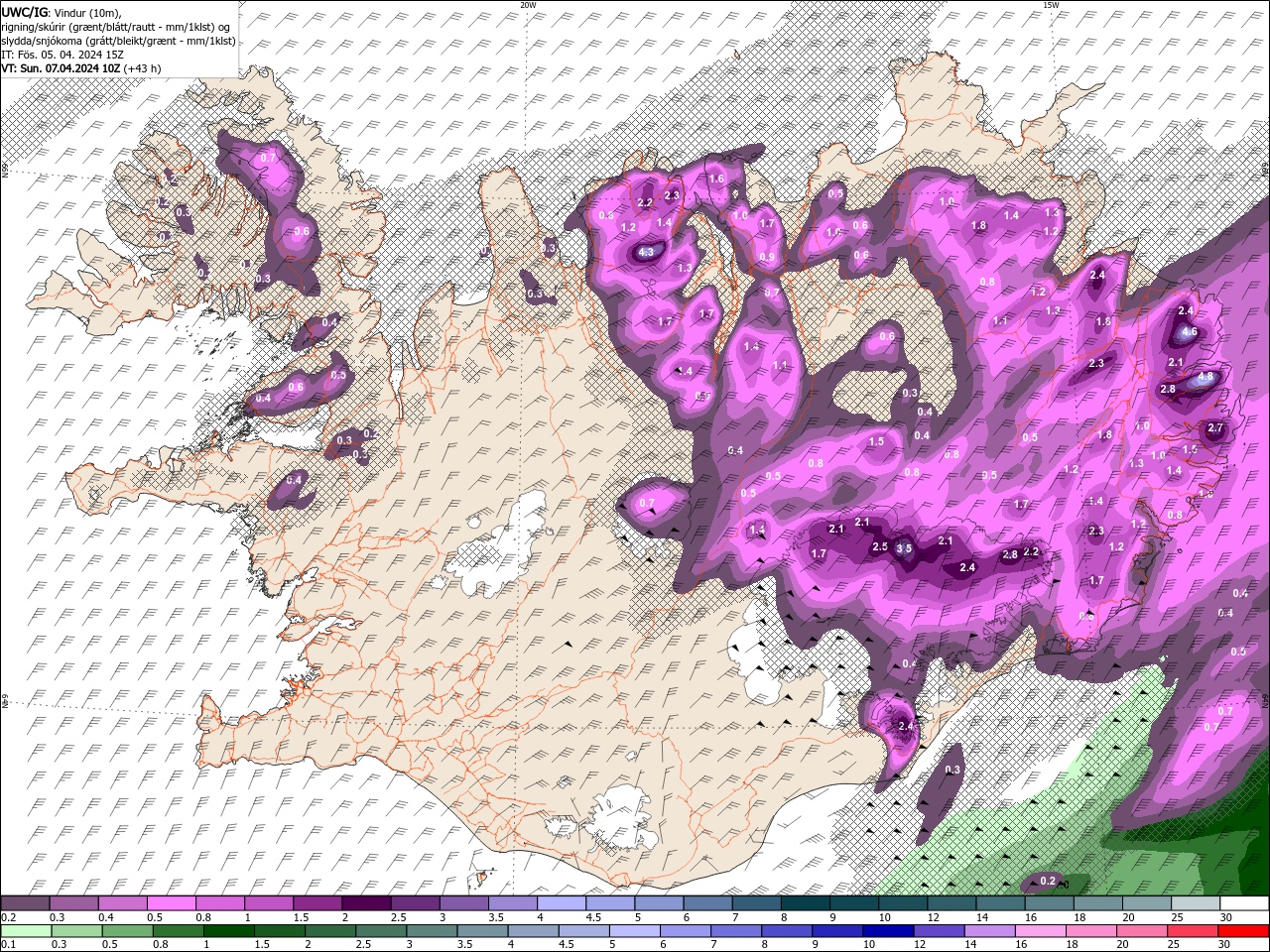Click the '25' label in rain legend

[1176, 945]
